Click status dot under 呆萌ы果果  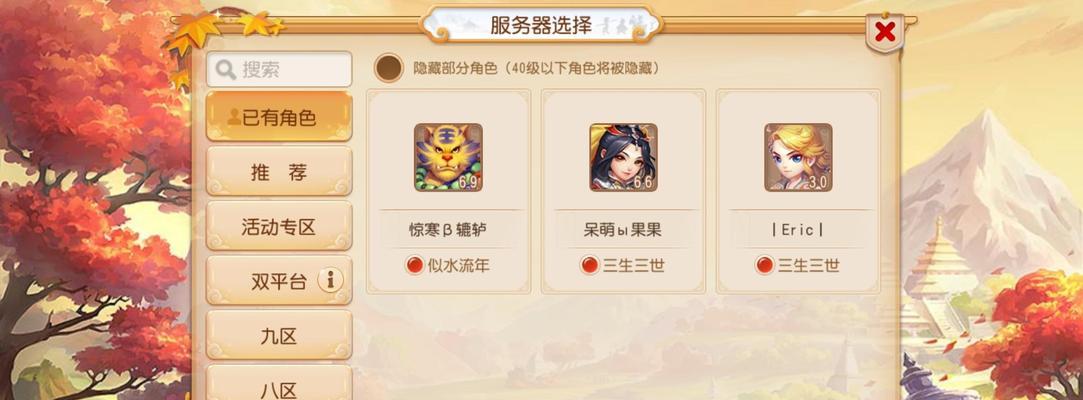pyautogui.click(x=589, y=265)
